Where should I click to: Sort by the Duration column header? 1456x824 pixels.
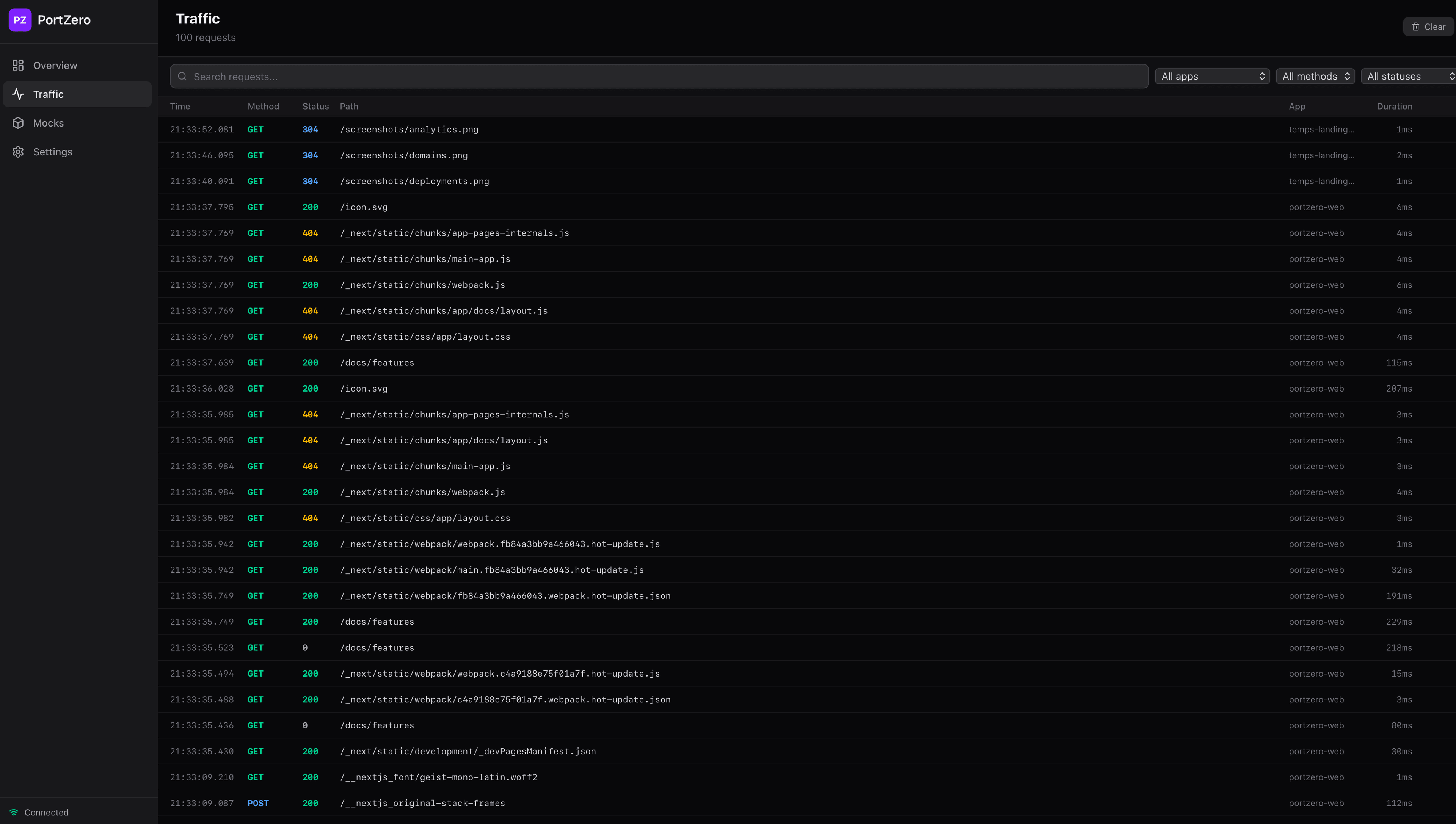tap(1395, 107)
